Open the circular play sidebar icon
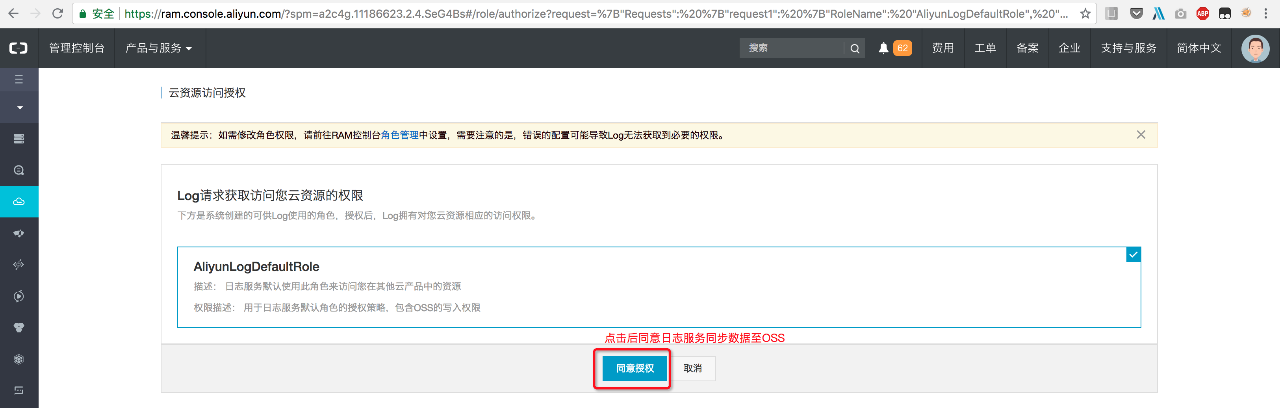The width and height of the screenshot is (1280, 408). [x=19, y=296]
